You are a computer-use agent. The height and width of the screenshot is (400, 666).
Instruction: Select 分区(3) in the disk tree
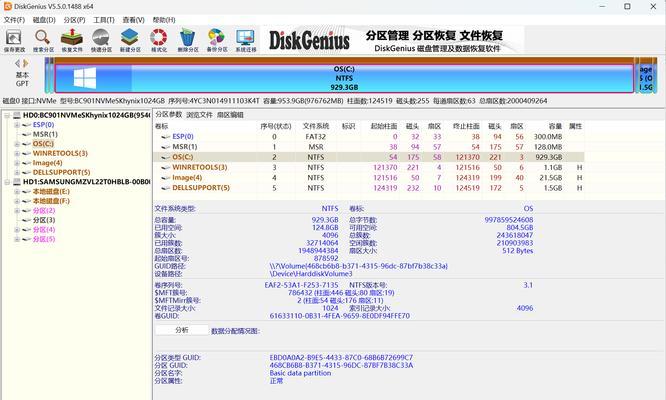[x=44, y=220]
